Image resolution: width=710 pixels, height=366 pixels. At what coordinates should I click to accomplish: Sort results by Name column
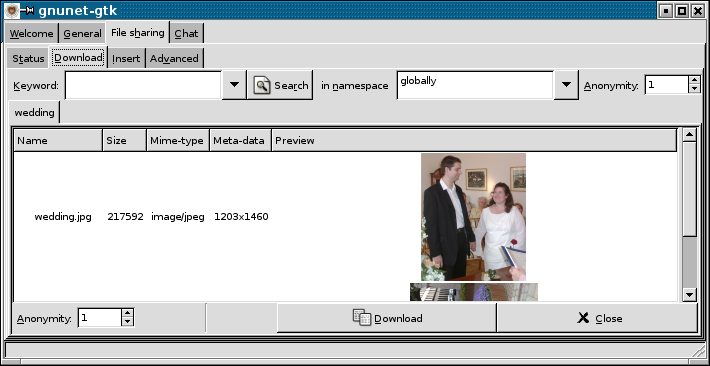(58, 140)
